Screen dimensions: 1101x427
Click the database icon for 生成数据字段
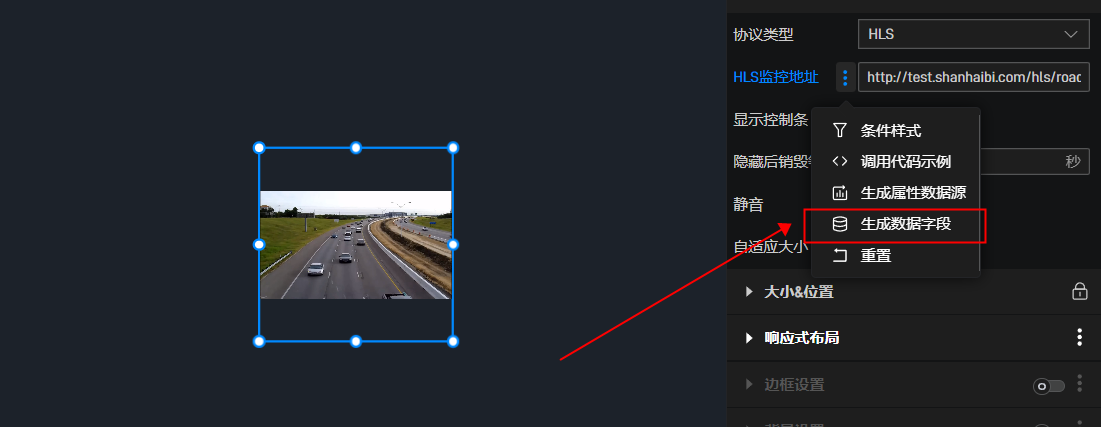tap(840, 224)
